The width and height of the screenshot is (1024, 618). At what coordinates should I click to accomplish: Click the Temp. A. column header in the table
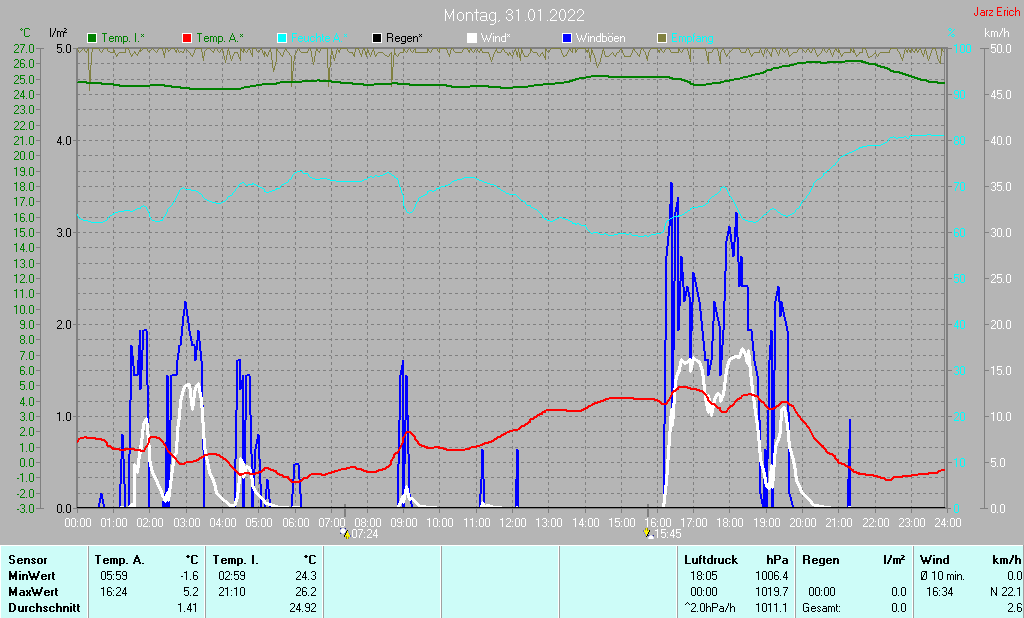pos(119,560)
